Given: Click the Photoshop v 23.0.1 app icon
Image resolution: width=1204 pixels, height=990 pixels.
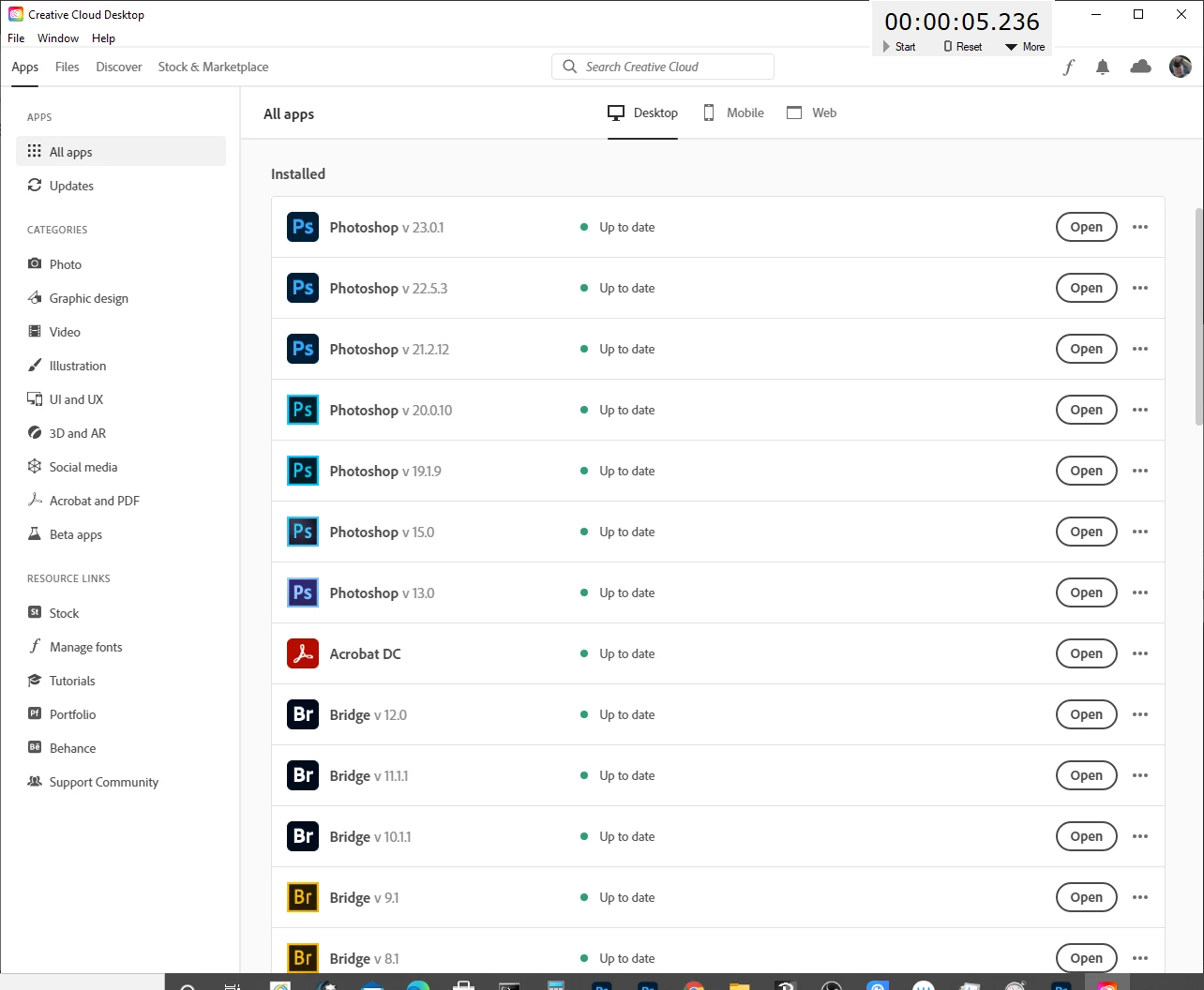Looking at the screenshot, I should point(303,227).
